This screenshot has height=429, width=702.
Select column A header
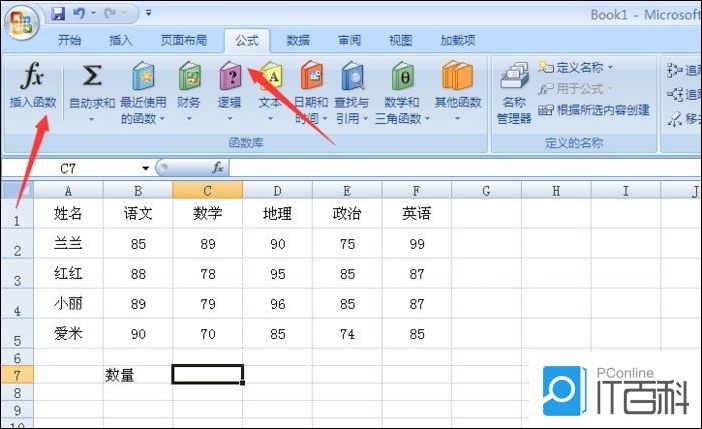click(x=68, y=191)
